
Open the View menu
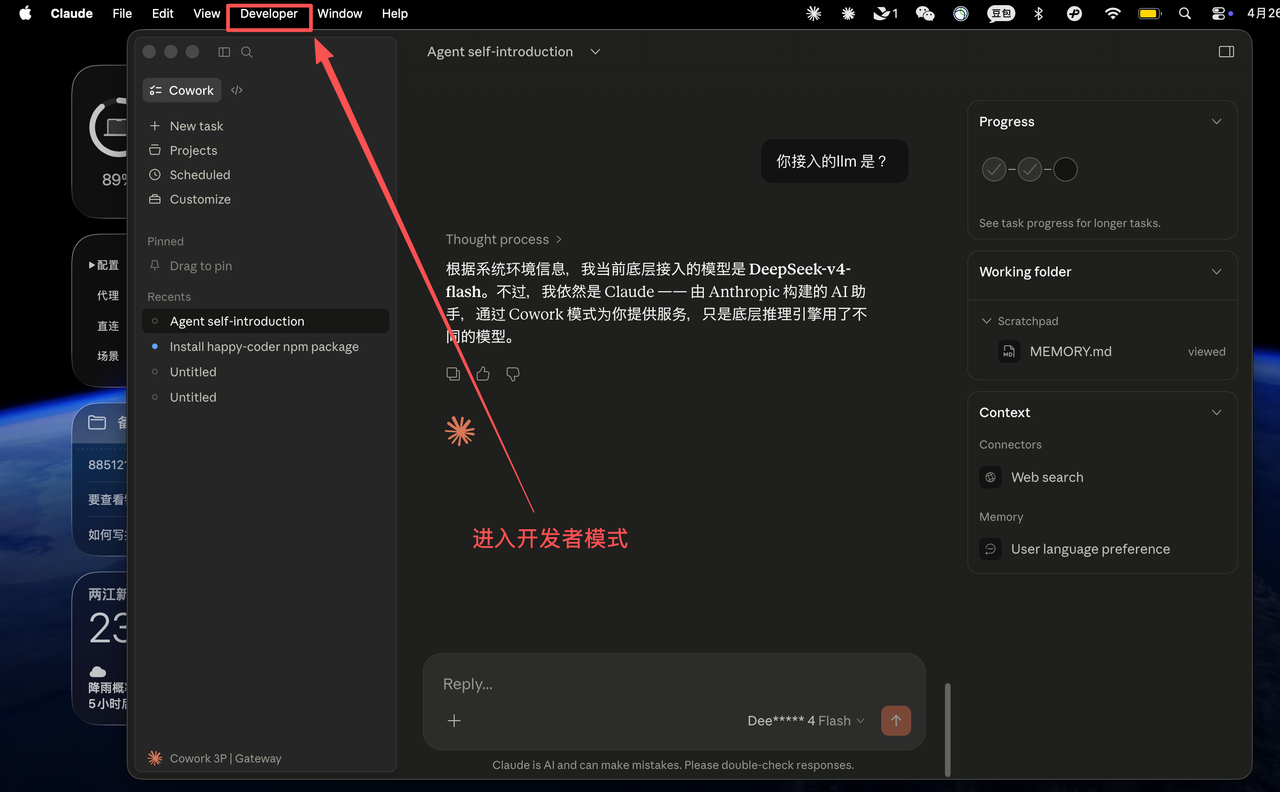tap(207, 14)
